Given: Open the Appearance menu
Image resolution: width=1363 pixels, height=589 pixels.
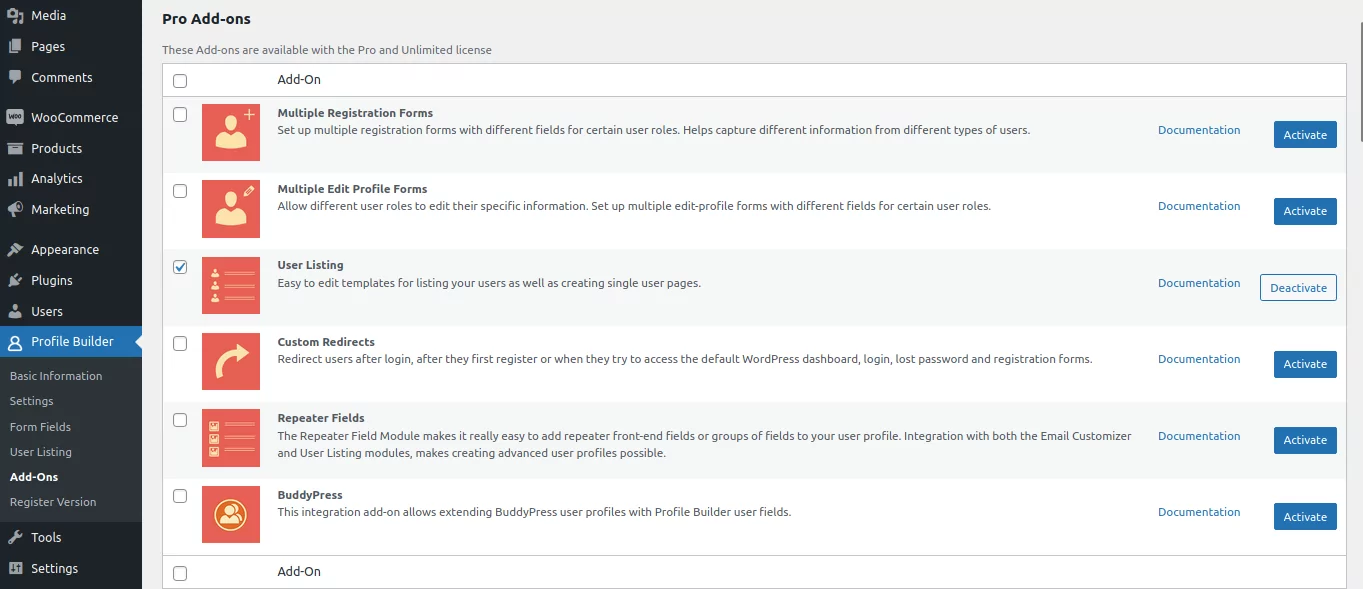Looking at the screenshot, I should click(64, 250).
